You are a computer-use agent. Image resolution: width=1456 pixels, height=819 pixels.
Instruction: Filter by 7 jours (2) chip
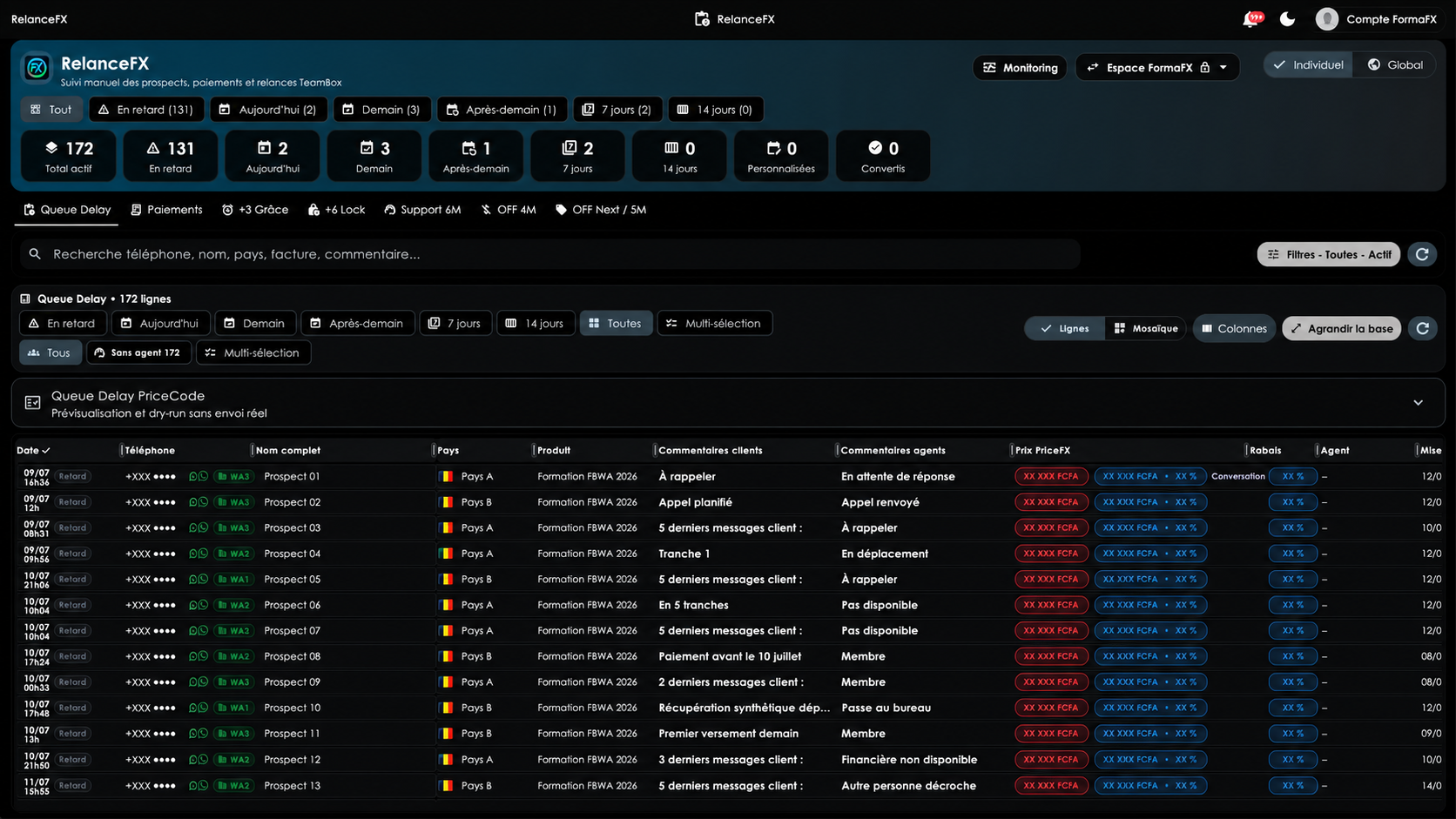click(x=617, y=110)
